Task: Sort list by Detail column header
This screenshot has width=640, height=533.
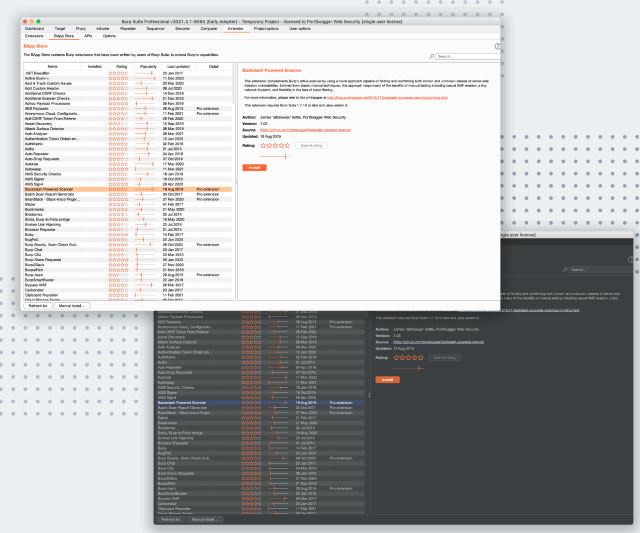Action: click(213, 66)
